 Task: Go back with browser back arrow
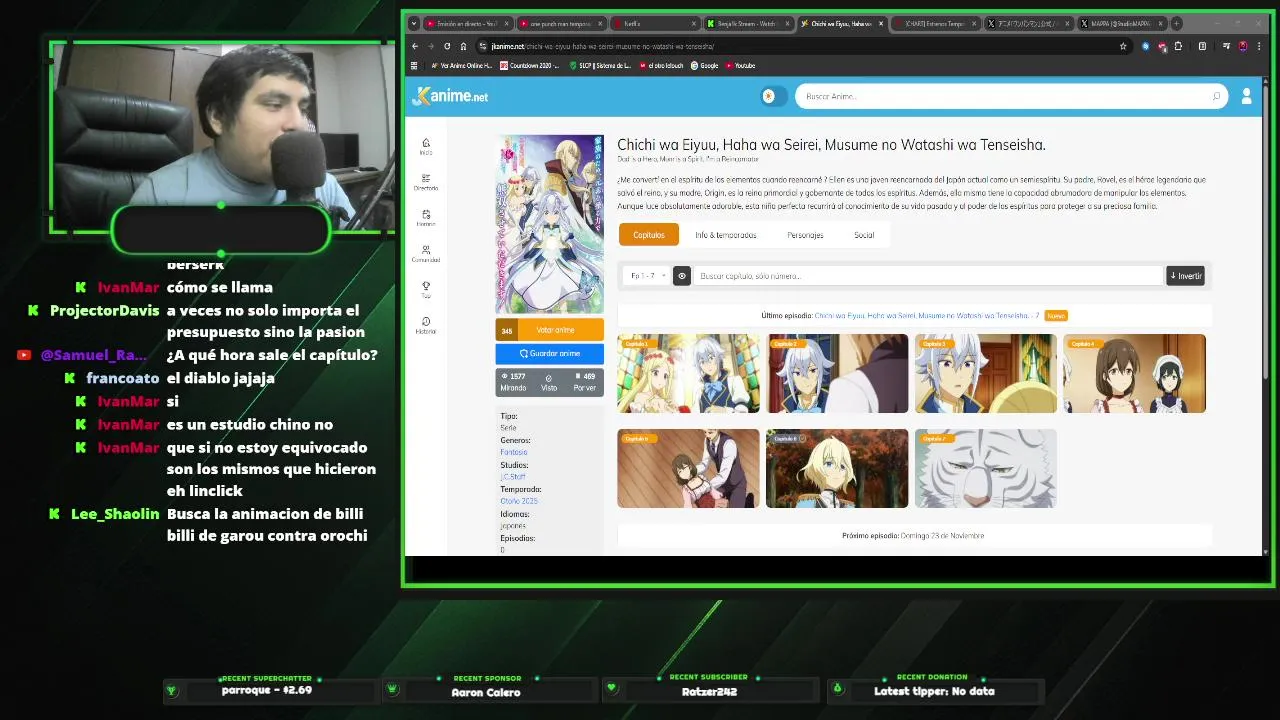pos(415,46)
